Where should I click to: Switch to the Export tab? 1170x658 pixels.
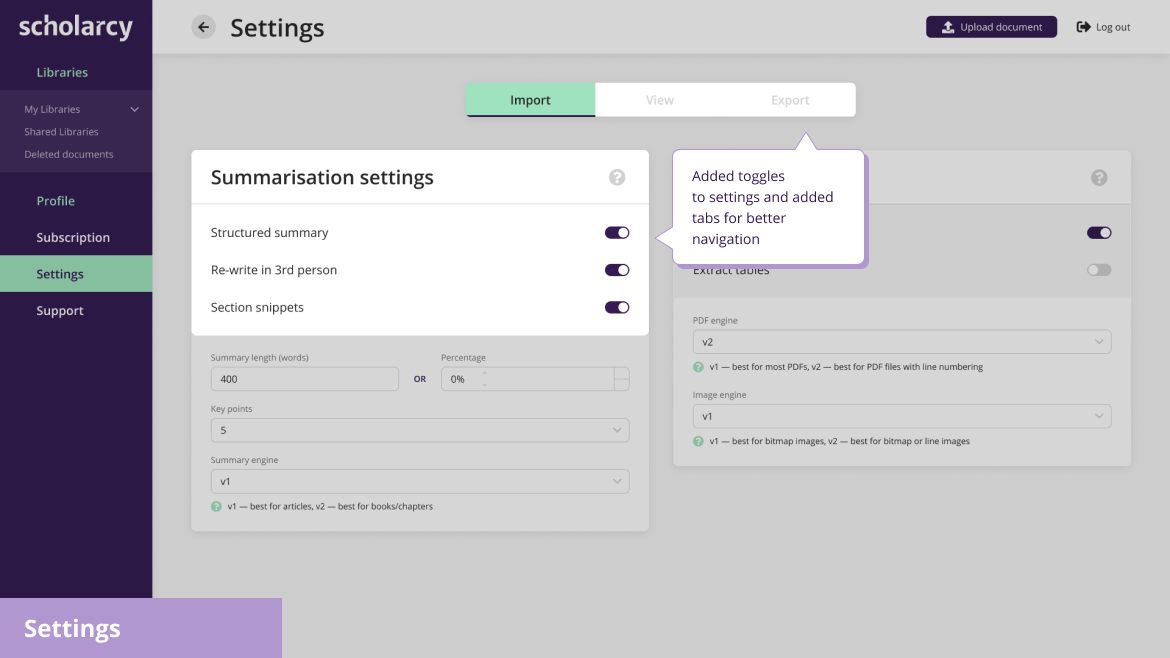click(790, 100)
